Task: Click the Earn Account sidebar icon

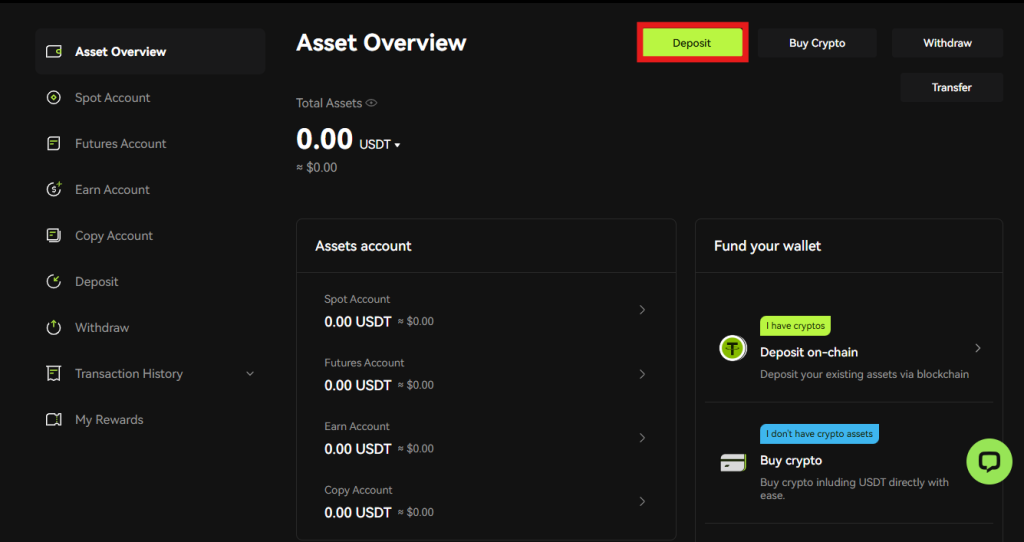Action: tap(54, 189)
